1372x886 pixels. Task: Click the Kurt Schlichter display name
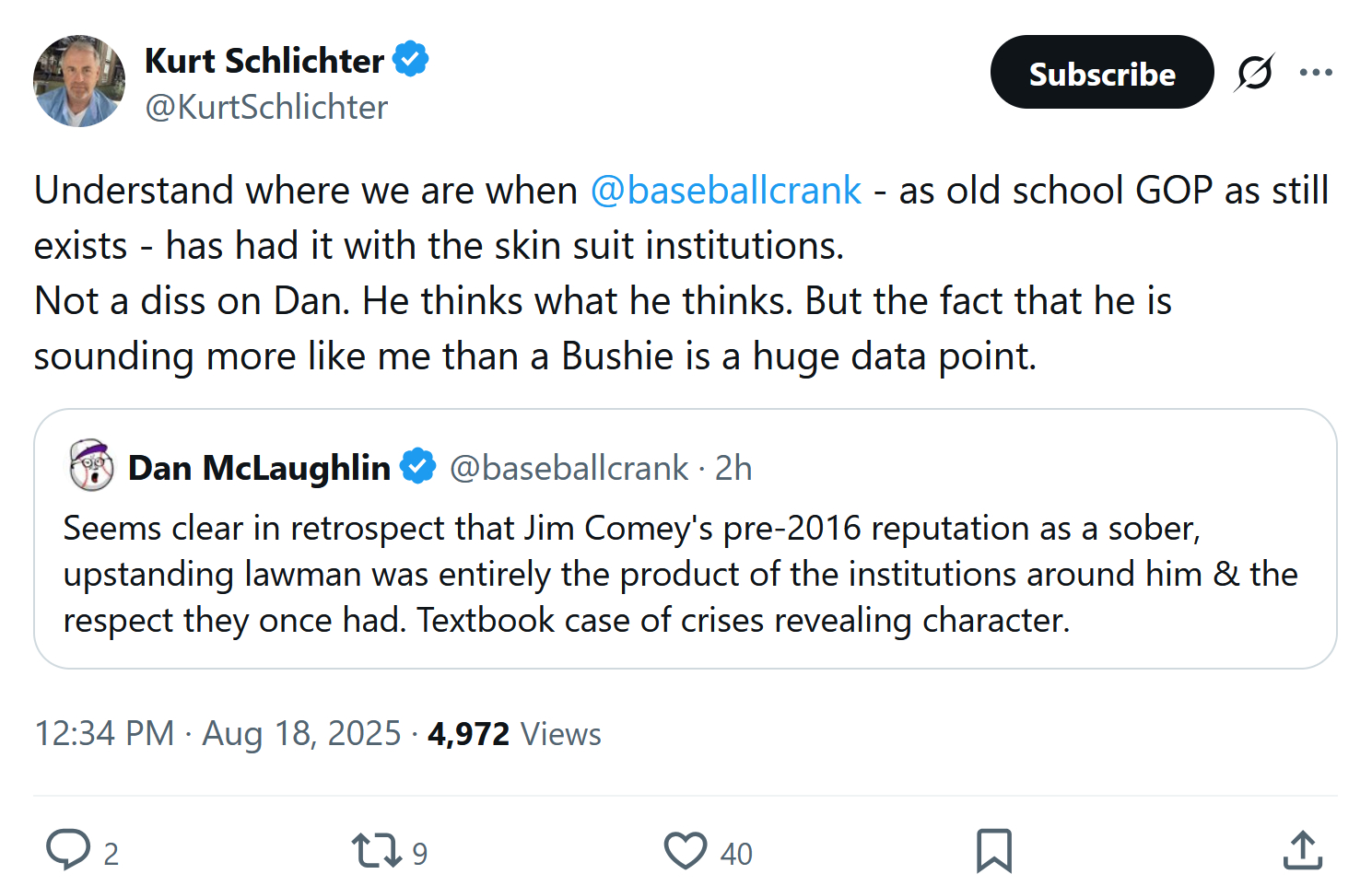point(264,61)
